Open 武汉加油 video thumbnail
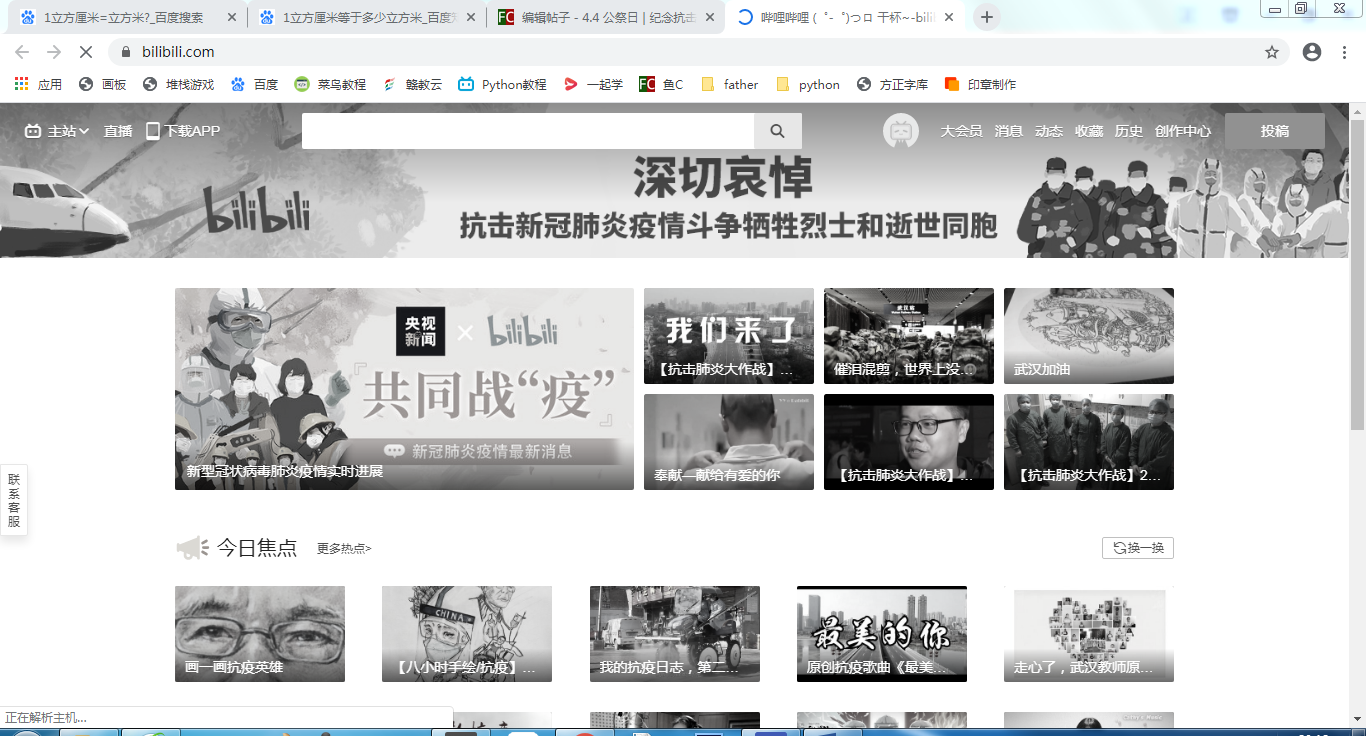Image resolution: width=1366 pixels, height=736 pixels. coord(1089,336)
